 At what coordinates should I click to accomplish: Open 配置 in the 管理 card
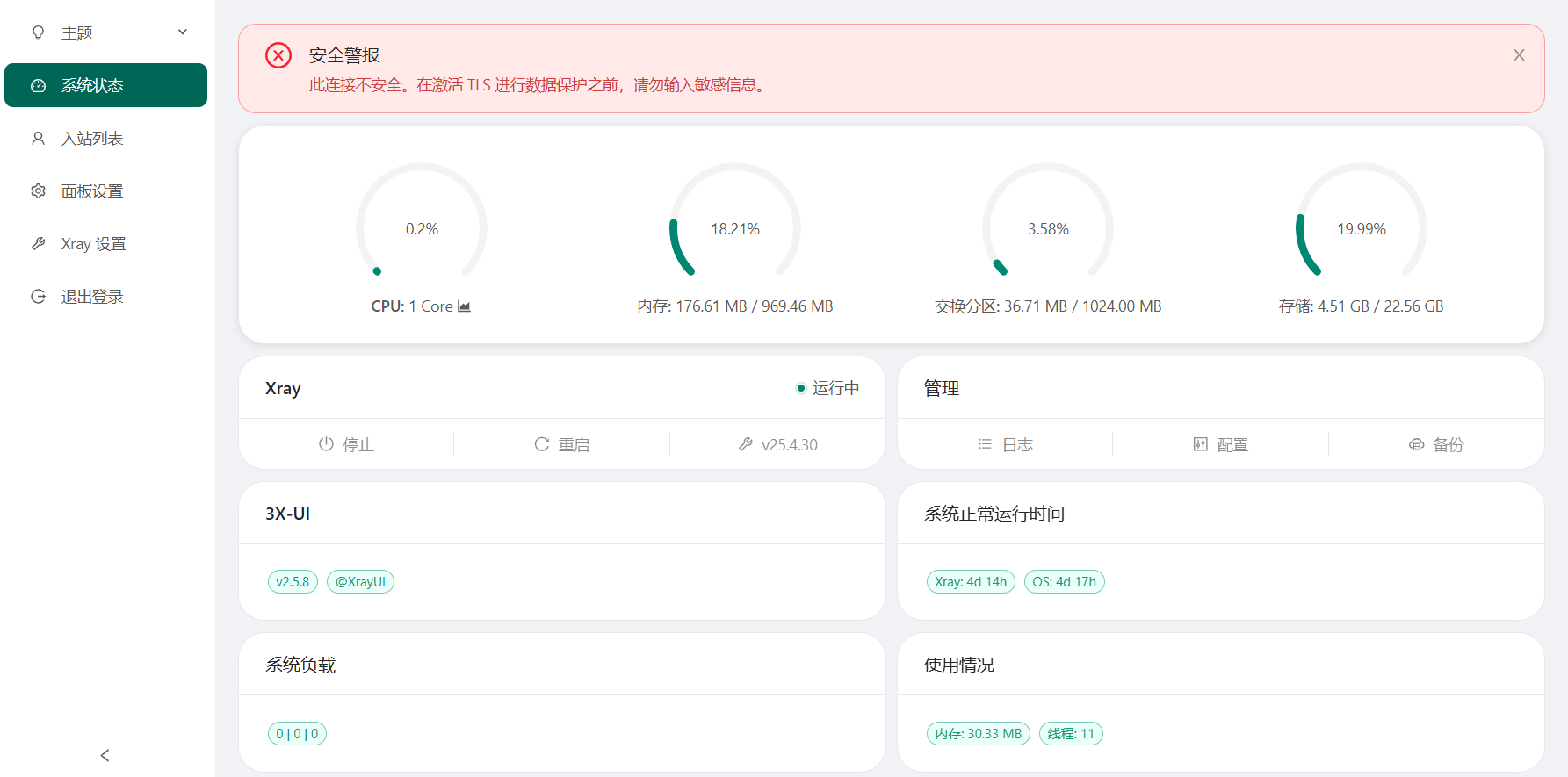(1221, 444)
